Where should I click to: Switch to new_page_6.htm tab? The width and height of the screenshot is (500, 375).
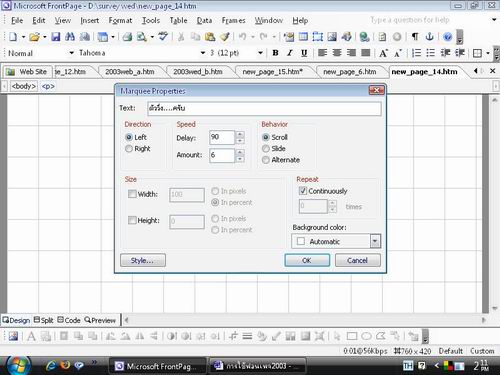[x=350, y=72]
